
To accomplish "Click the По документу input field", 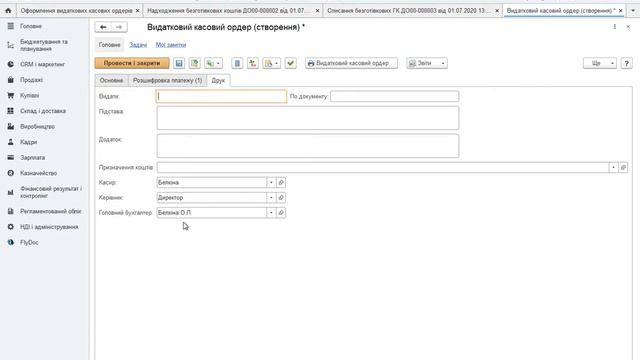I will coord(395,96).
